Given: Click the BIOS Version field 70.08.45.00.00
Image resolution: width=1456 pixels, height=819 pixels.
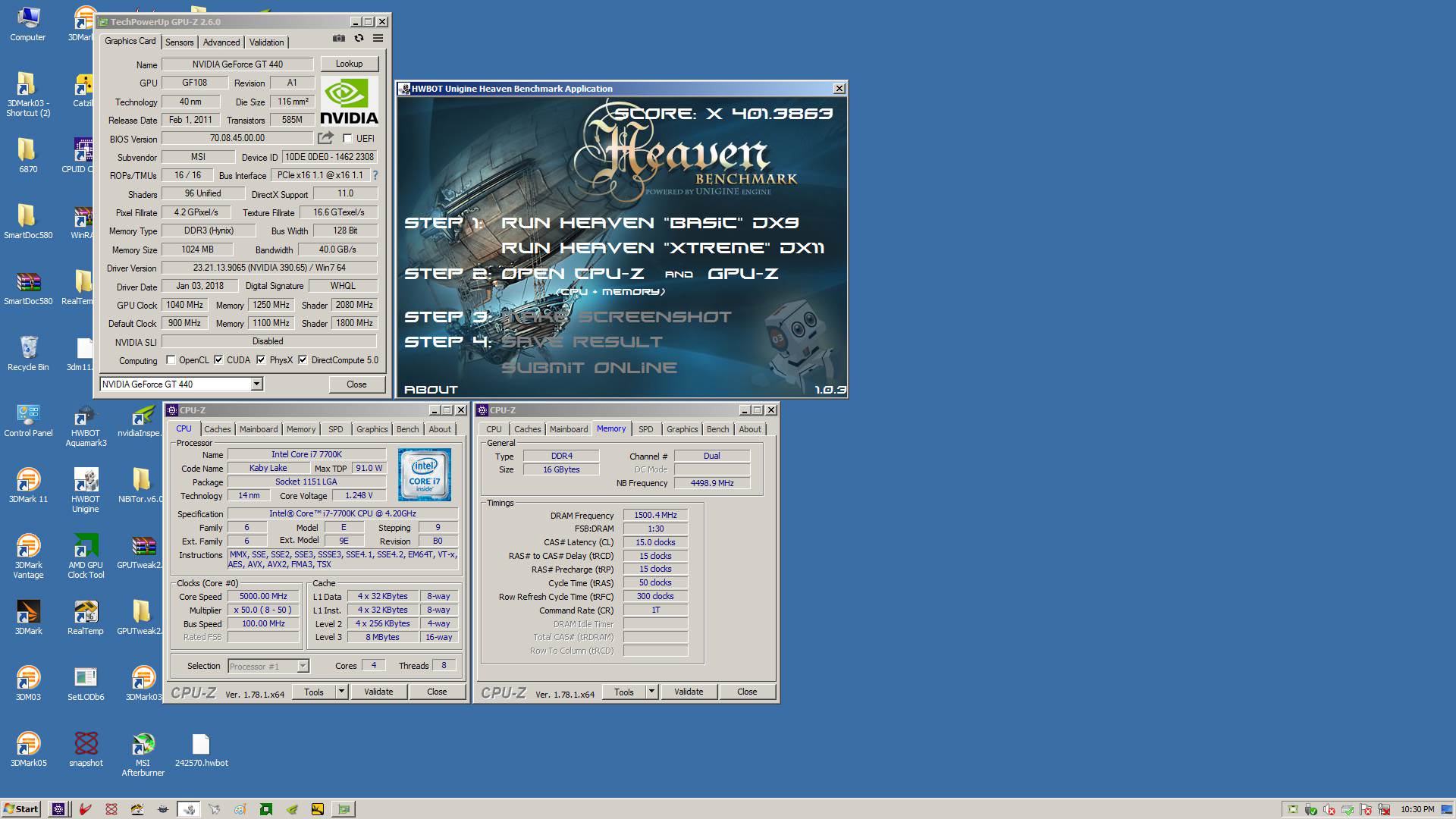Looking at the screenshot, I should click(x=237, y=138).
